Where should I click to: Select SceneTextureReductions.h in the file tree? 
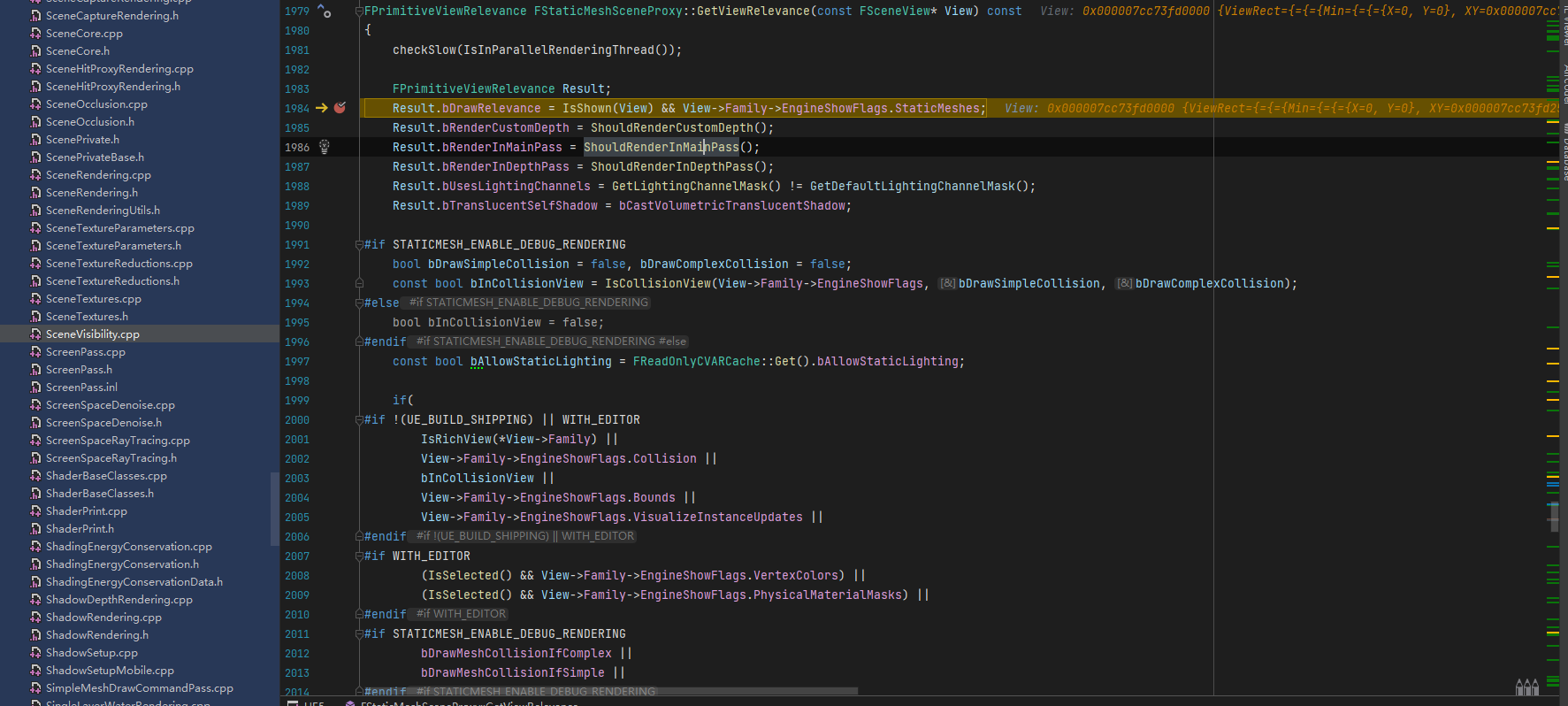112,281
